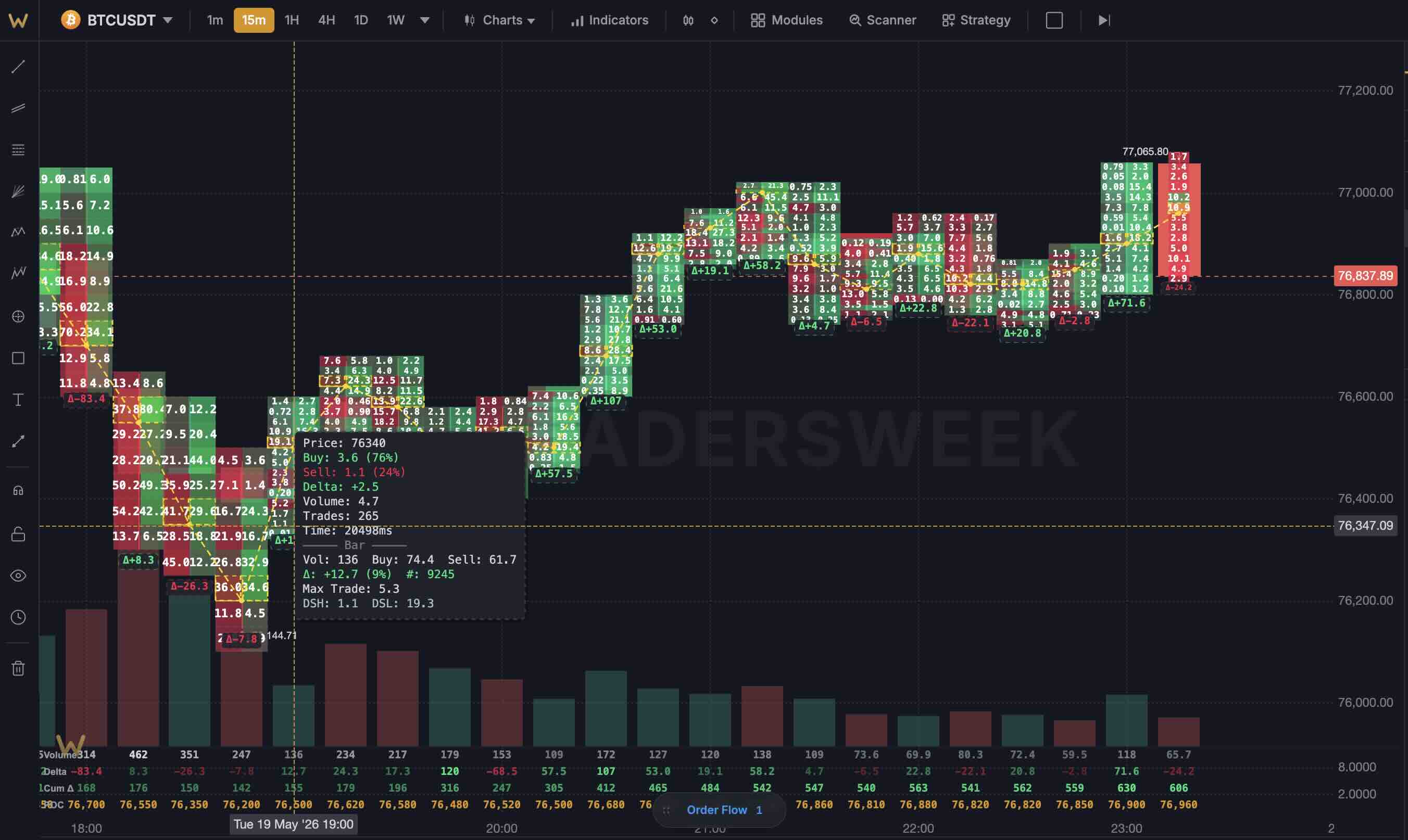Click the 77,065.80 high price label
The image size is (1408, 840).
tap(1145, 151)
